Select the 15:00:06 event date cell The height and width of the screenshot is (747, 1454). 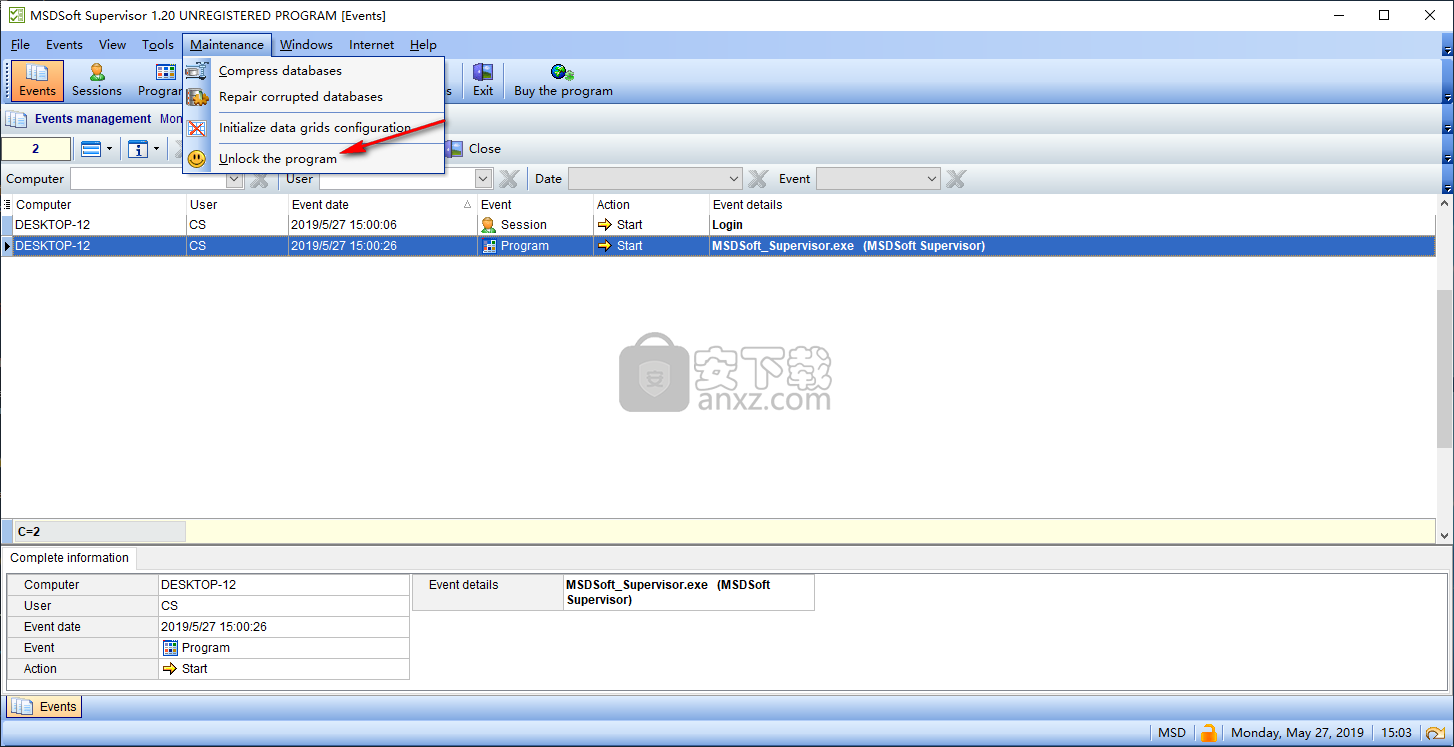pyautogui.click(x=383, y=225)
